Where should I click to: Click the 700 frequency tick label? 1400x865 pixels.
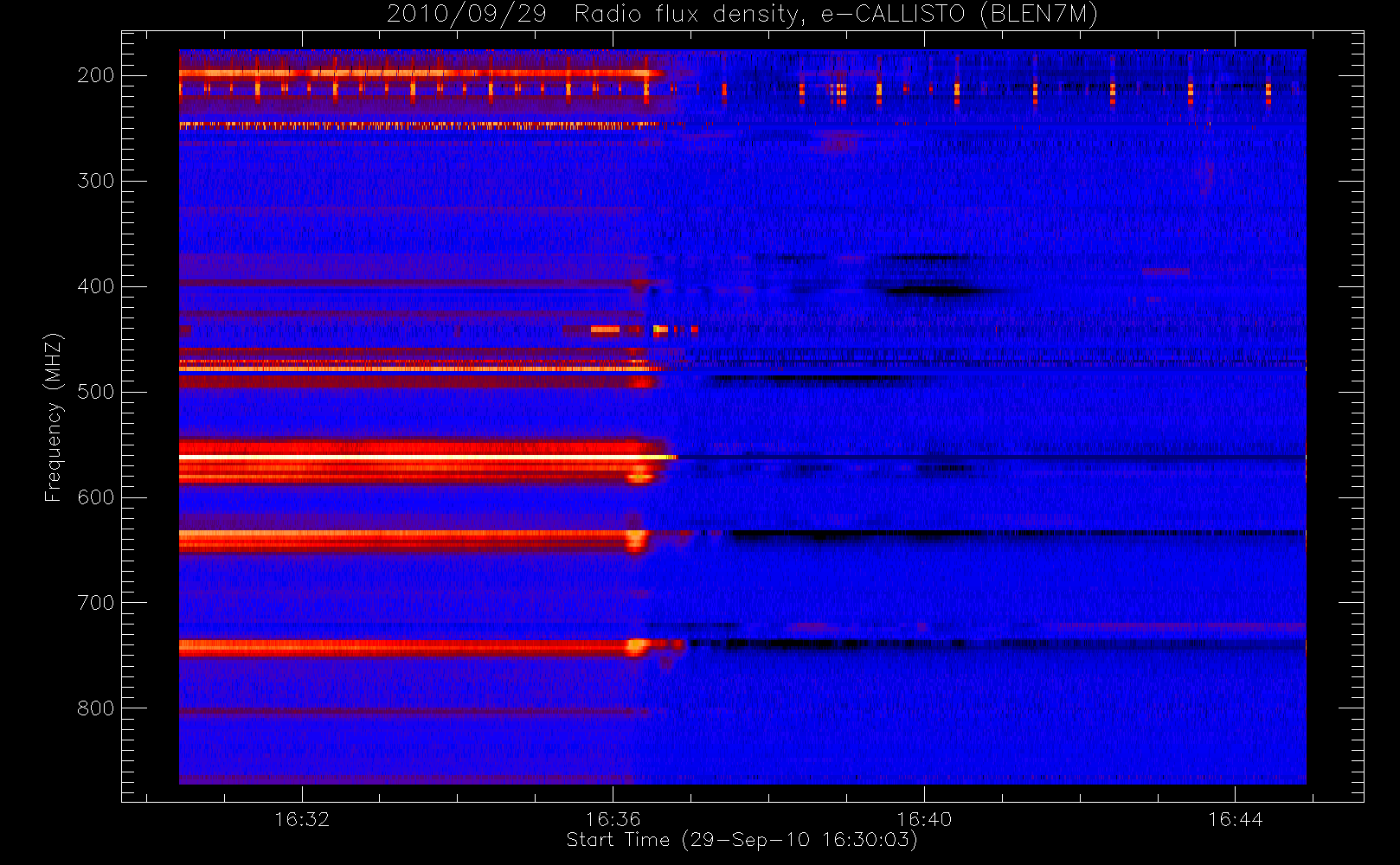pos(96,604)
